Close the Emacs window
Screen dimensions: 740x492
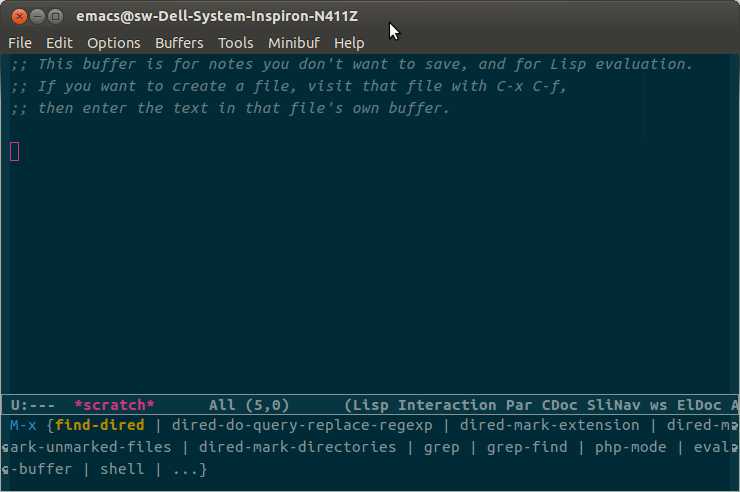[x=17, y=16]
